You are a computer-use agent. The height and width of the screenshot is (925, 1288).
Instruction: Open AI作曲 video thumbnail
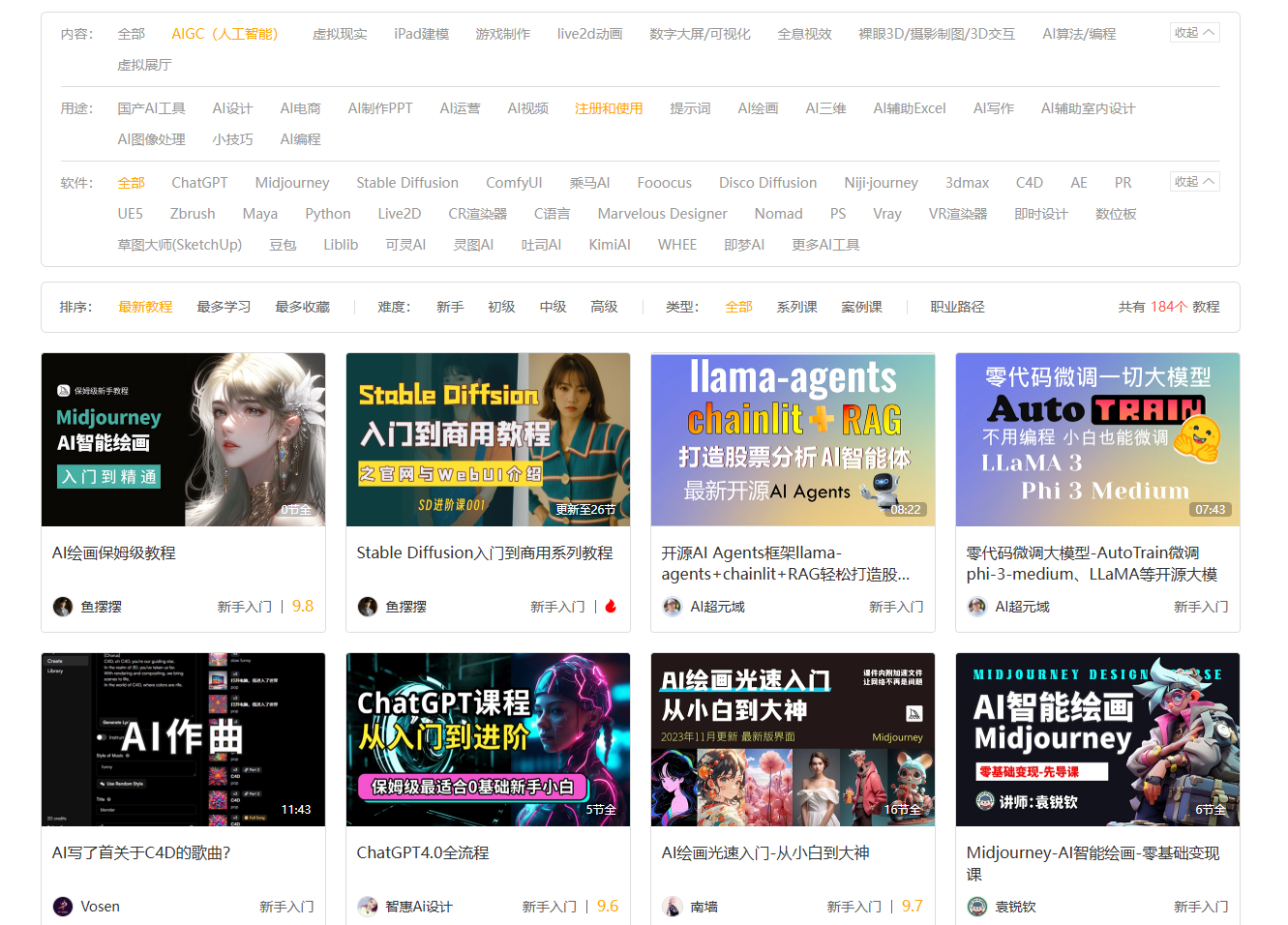(183, 739)
